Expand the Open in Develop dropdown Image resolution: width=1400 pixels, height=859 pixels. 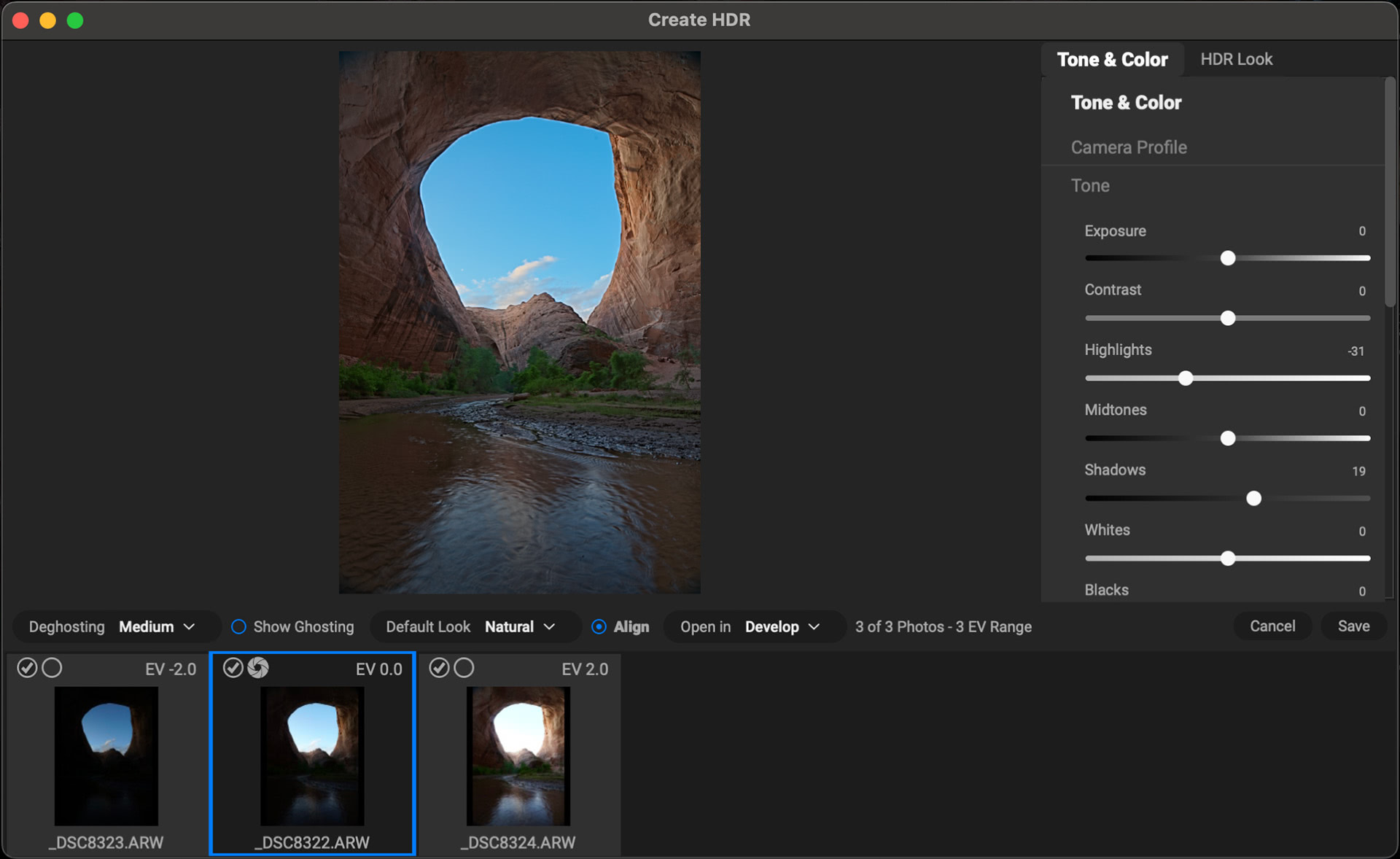(x=782, y=627)
